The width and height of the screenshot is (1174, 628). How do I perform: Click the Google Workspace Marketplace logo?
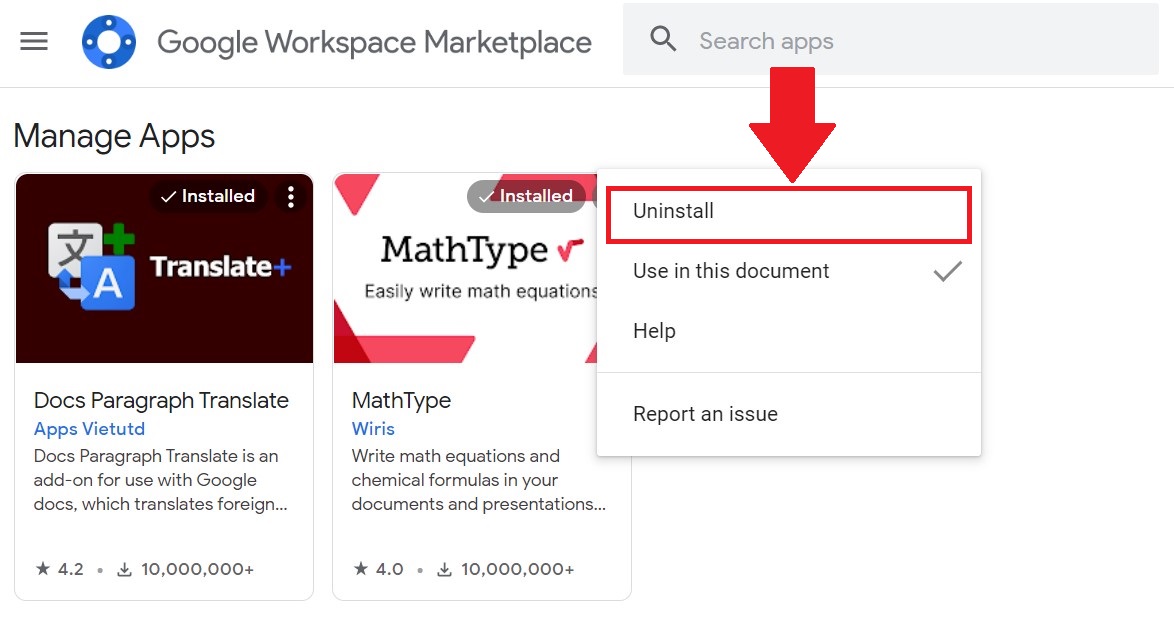click(109, 42)
